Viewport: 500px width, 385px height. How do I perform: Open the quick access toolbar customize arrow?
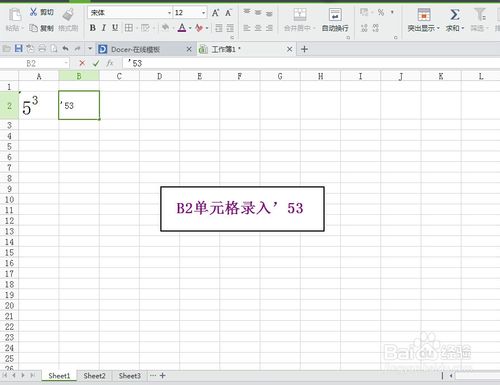click(90, 49)
